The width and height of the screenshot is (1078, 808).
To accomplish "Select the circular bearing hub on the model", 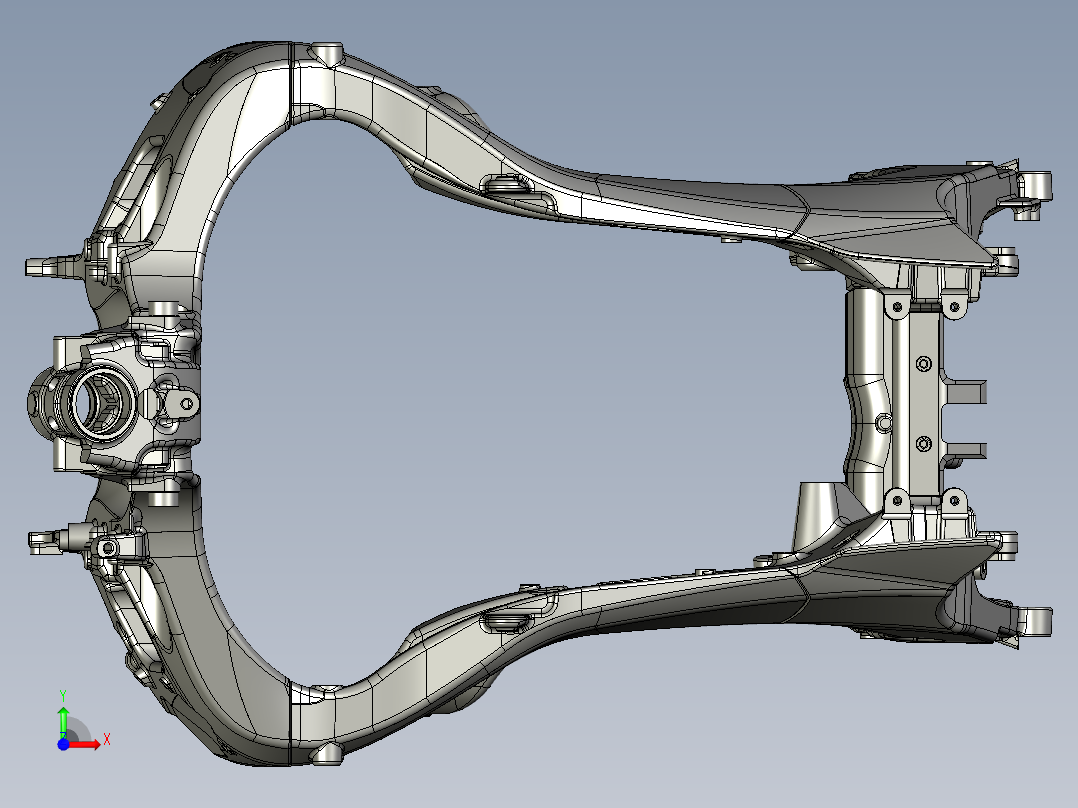I will tap(101, 404).
